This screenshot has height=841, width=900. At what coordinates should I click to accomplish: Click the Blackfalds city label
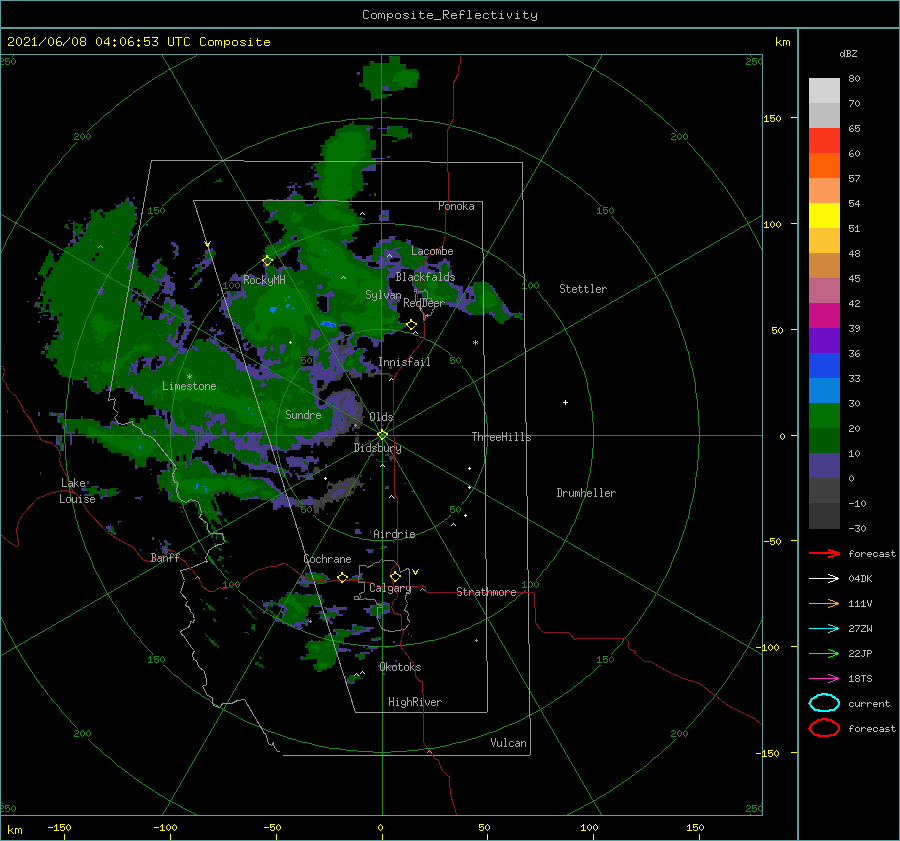425,277
